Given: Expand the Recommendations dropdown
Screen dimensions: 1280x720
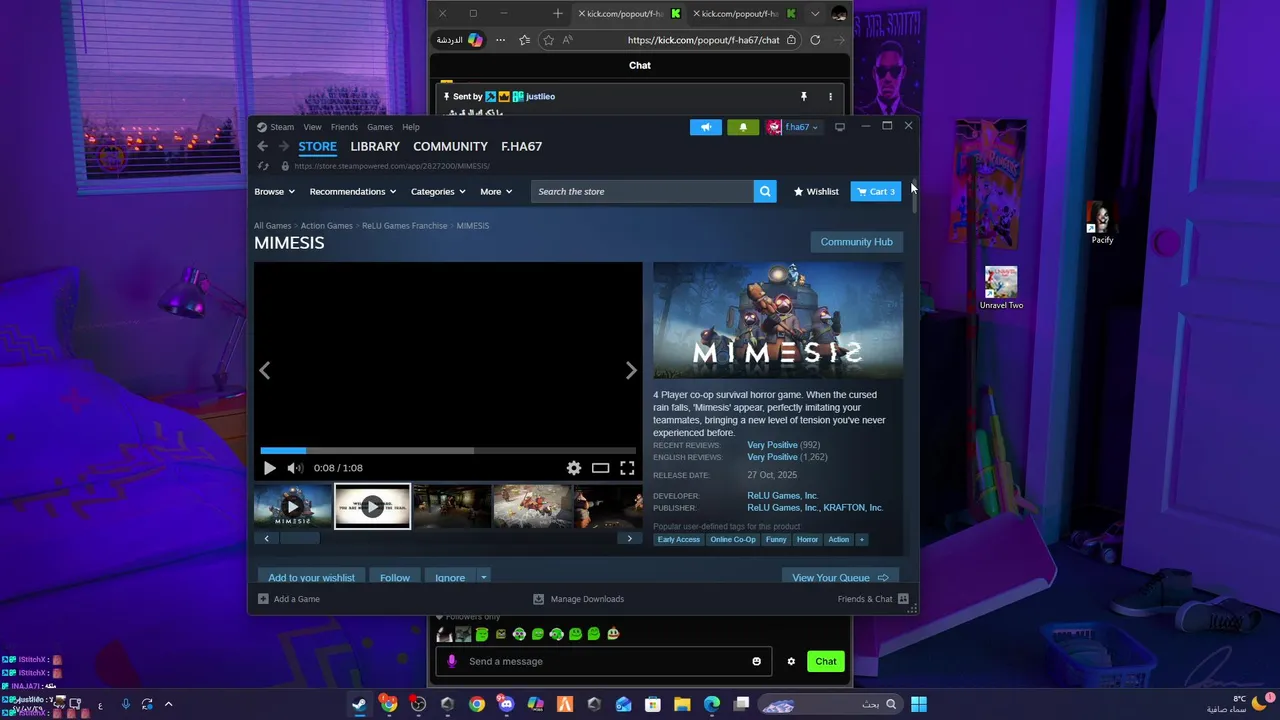Looking at the screenshot, I should click(x=352, y=191).
